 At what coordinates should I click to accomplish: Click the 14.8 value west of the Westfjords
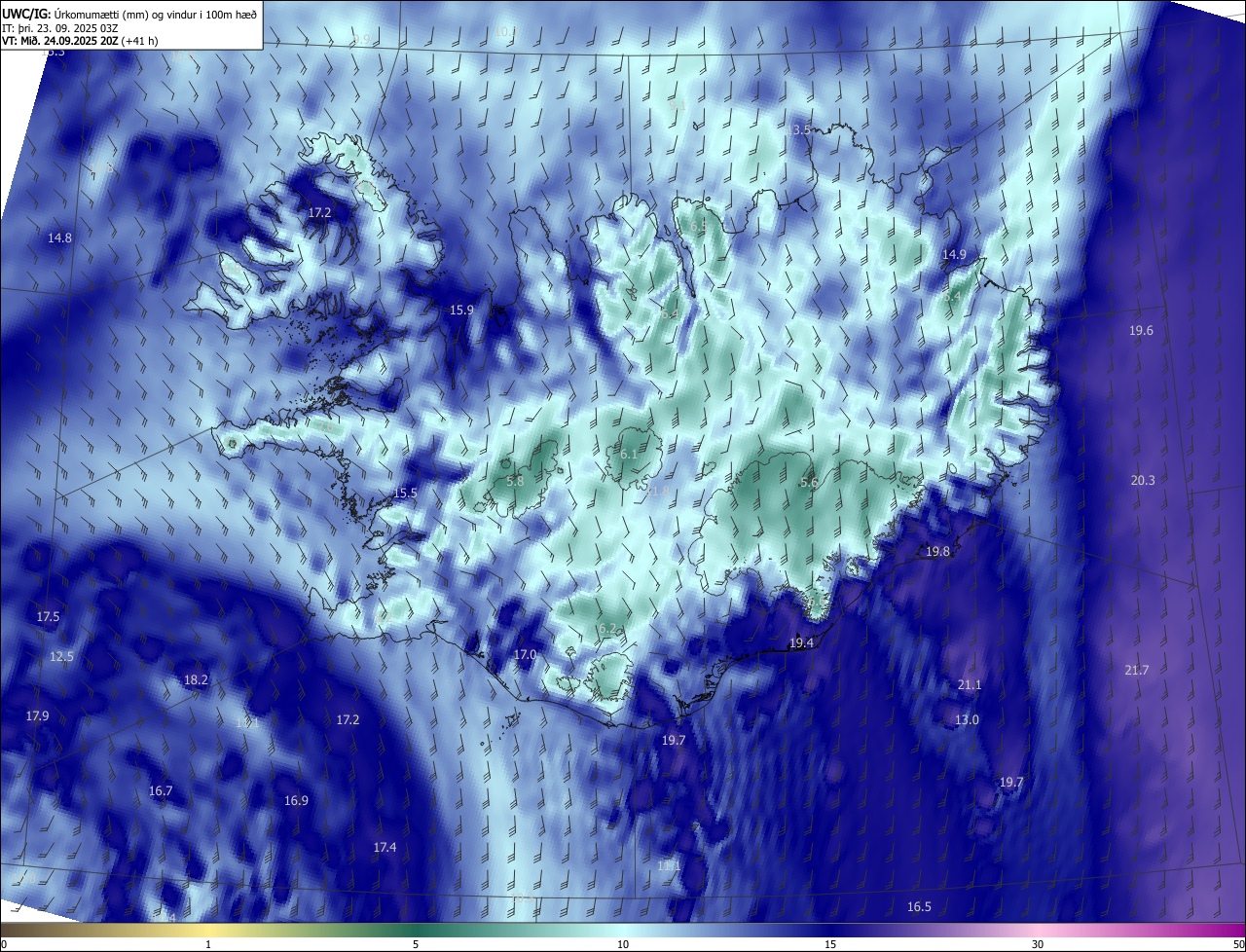coord(59,238)
